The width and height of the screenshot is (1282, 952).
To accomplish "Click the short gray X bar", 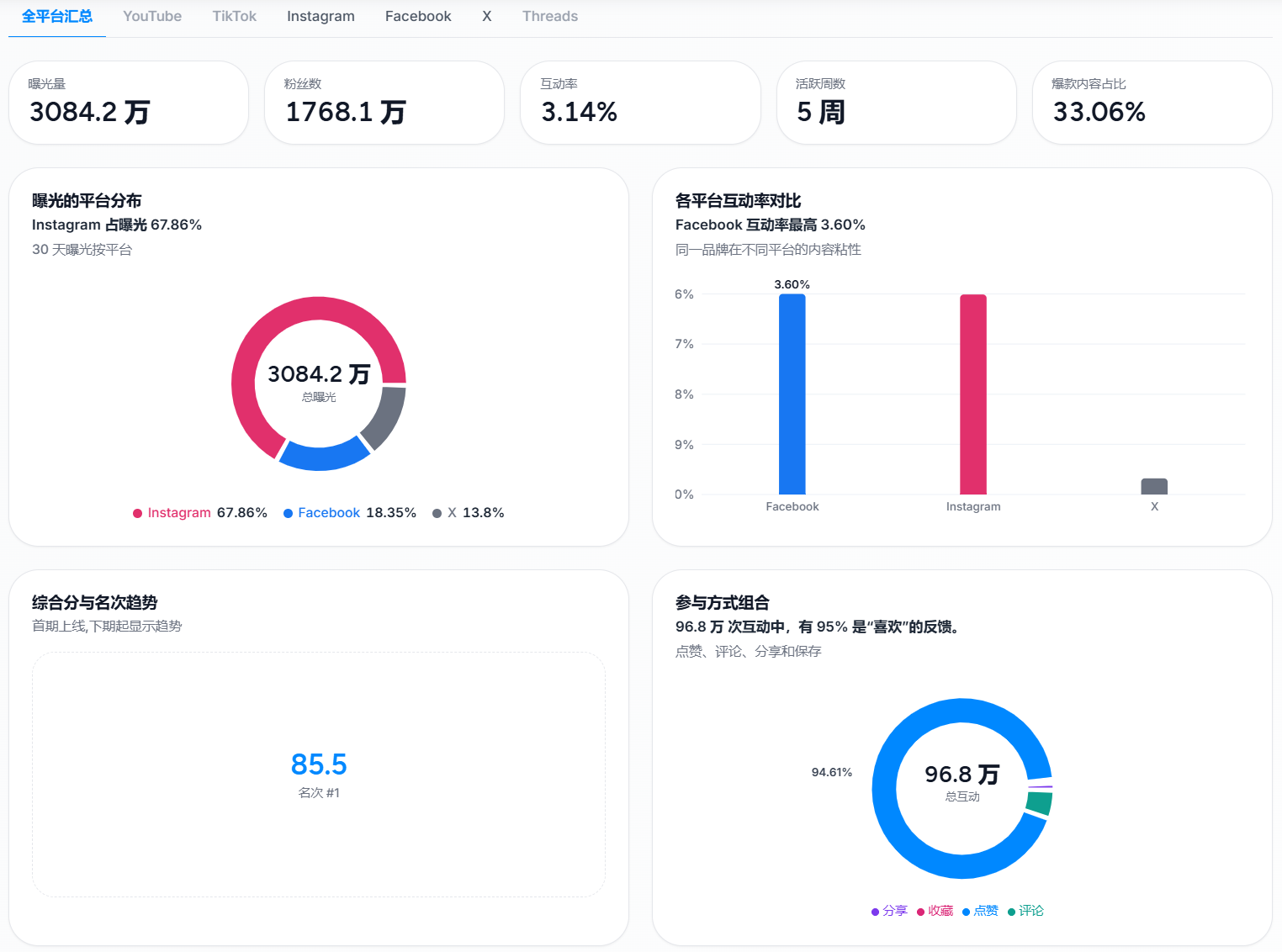I will (x=1154, y=486).
